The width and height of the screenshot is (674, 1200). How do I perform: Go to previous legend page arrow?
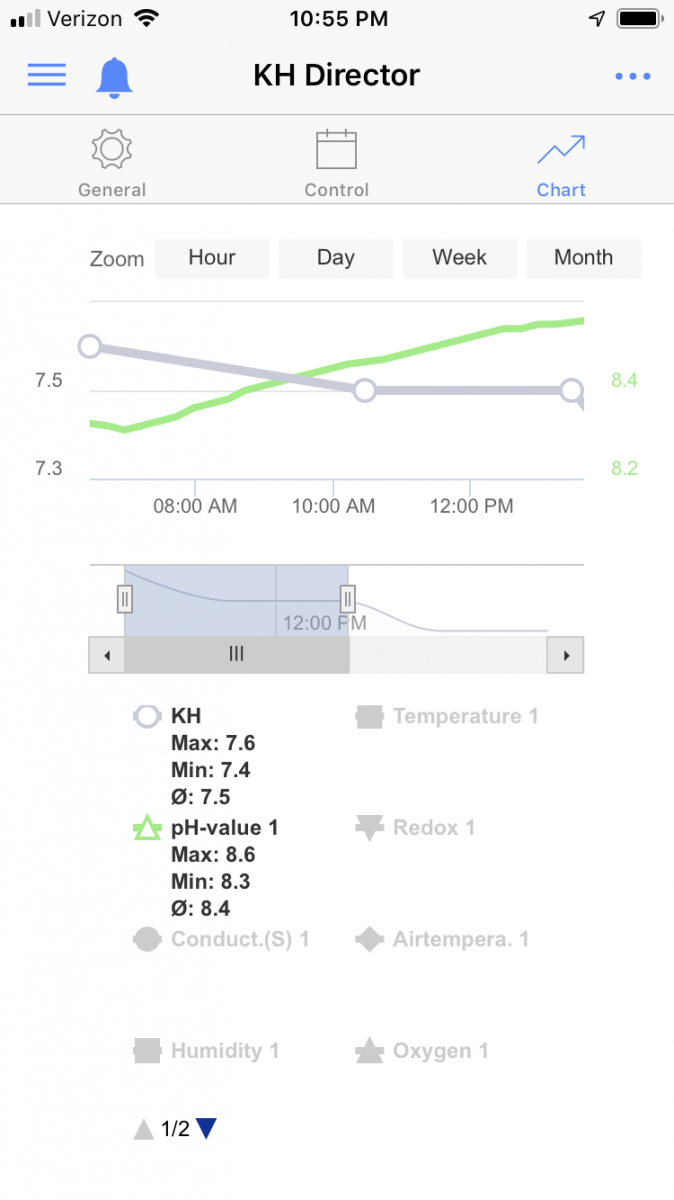(144, 1129)
